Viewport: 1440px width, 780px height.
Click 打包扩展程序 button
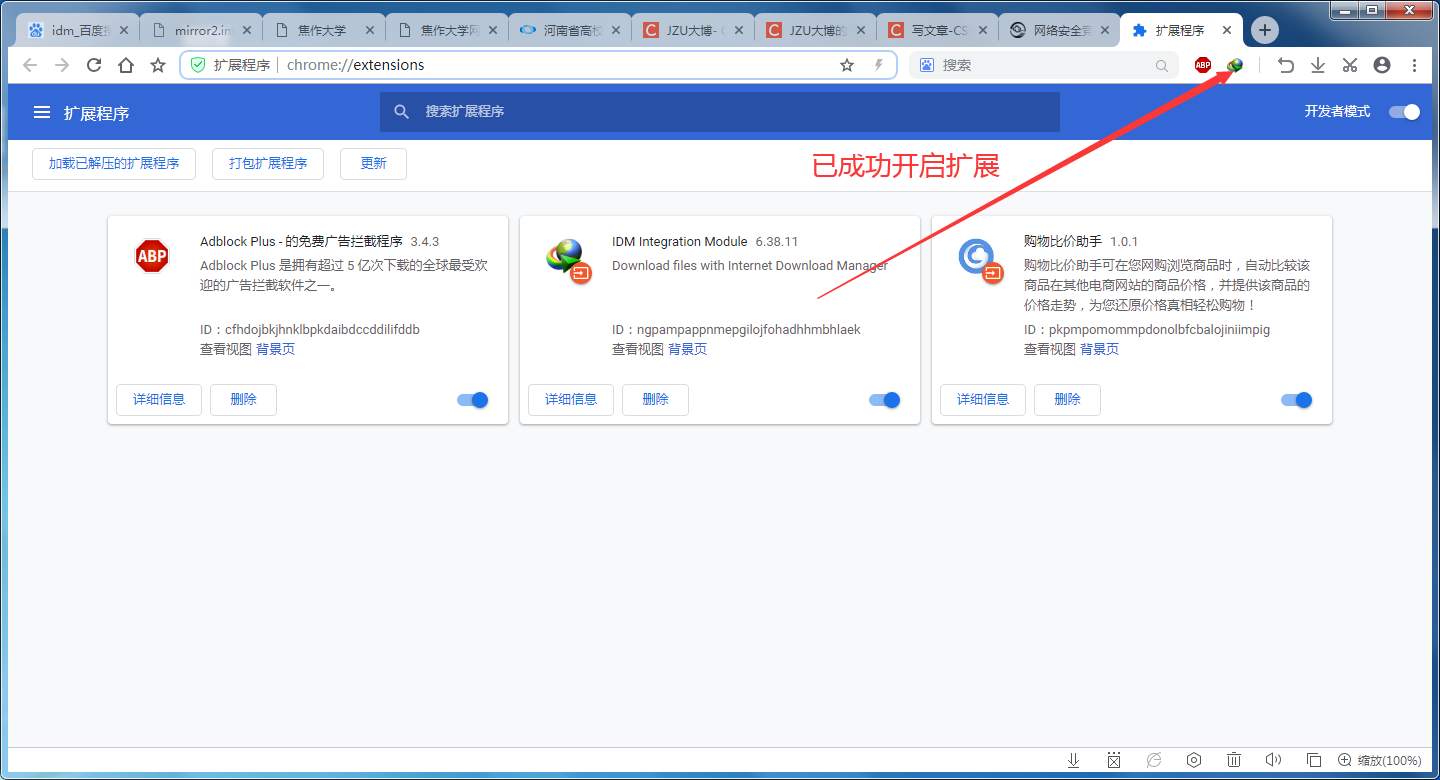point(268,163)
